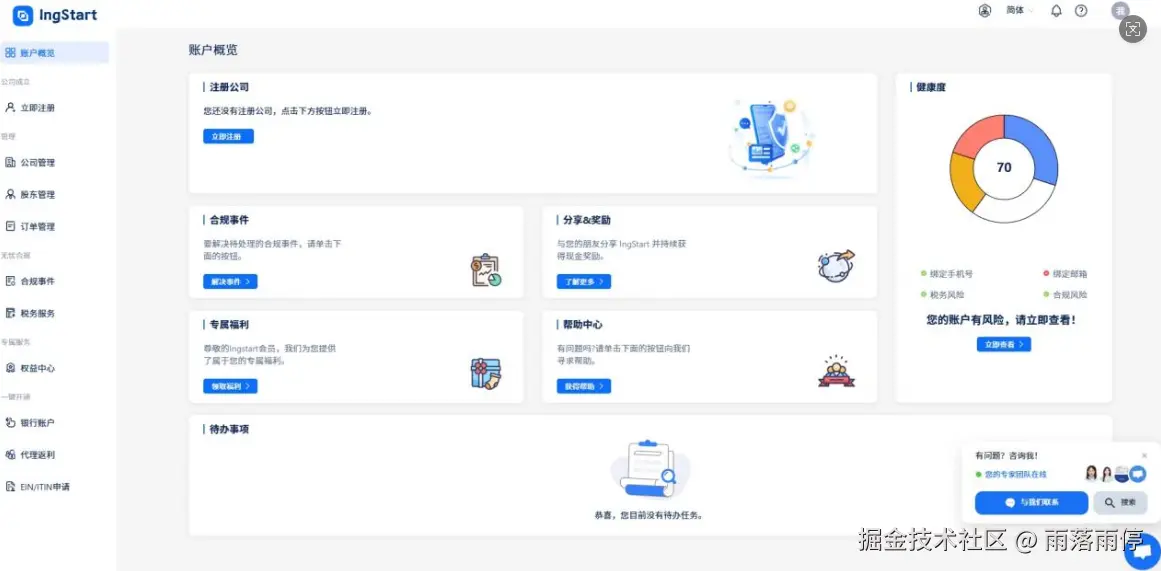
Task: Open the 简体 language dropdown
Action: click(x=1020, y=10)
